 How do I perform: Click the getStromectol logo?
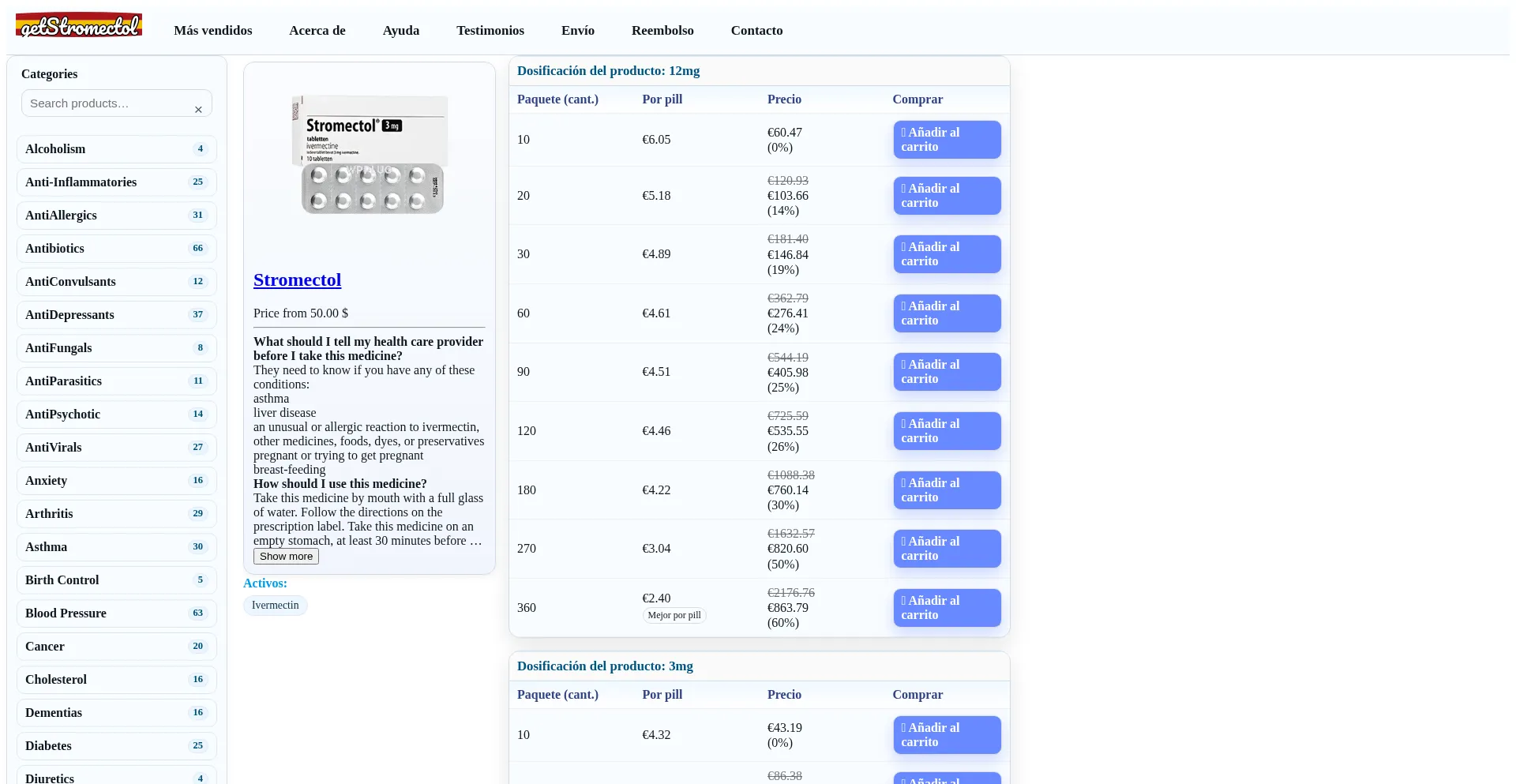79,26
